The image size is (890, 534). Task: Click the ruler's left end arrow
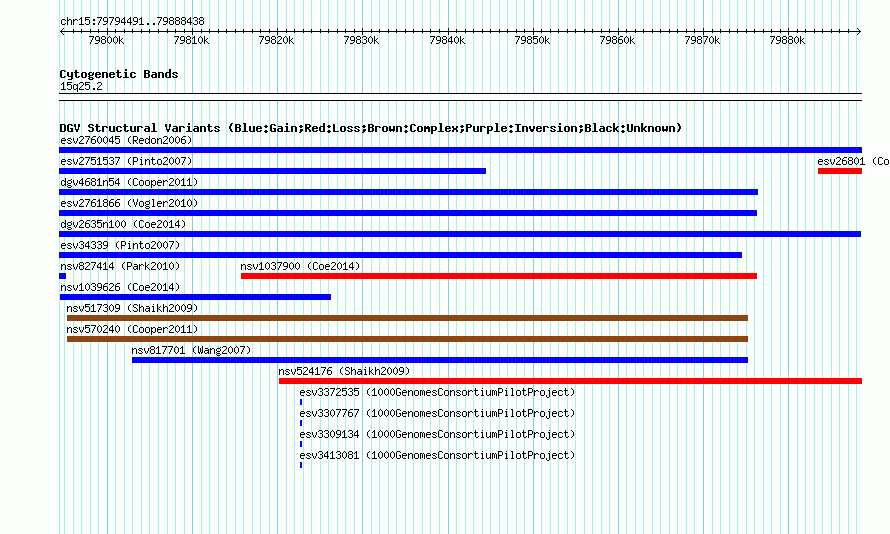[62, 31]
